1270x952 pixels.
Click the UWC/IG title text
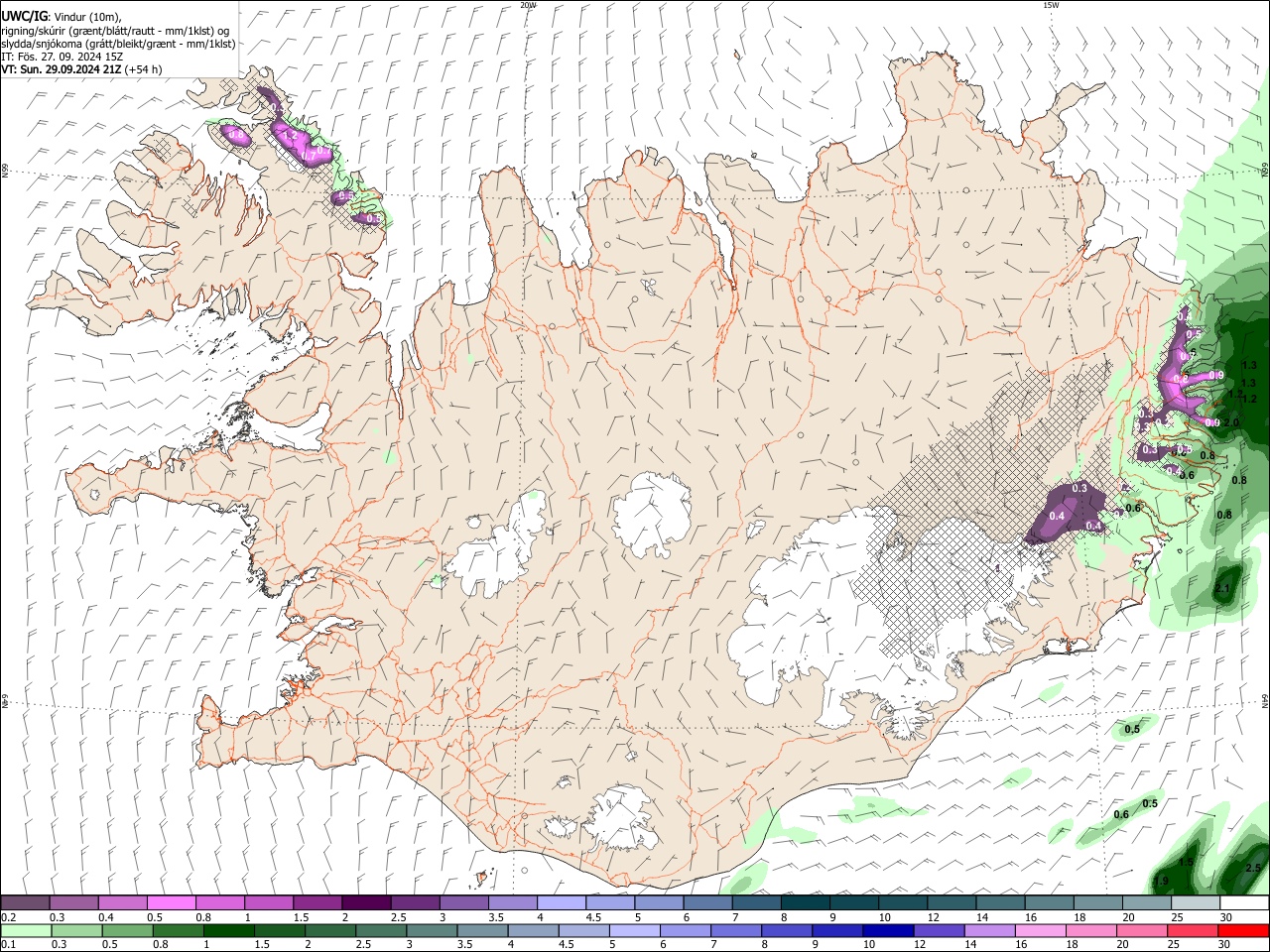[23, 17]
